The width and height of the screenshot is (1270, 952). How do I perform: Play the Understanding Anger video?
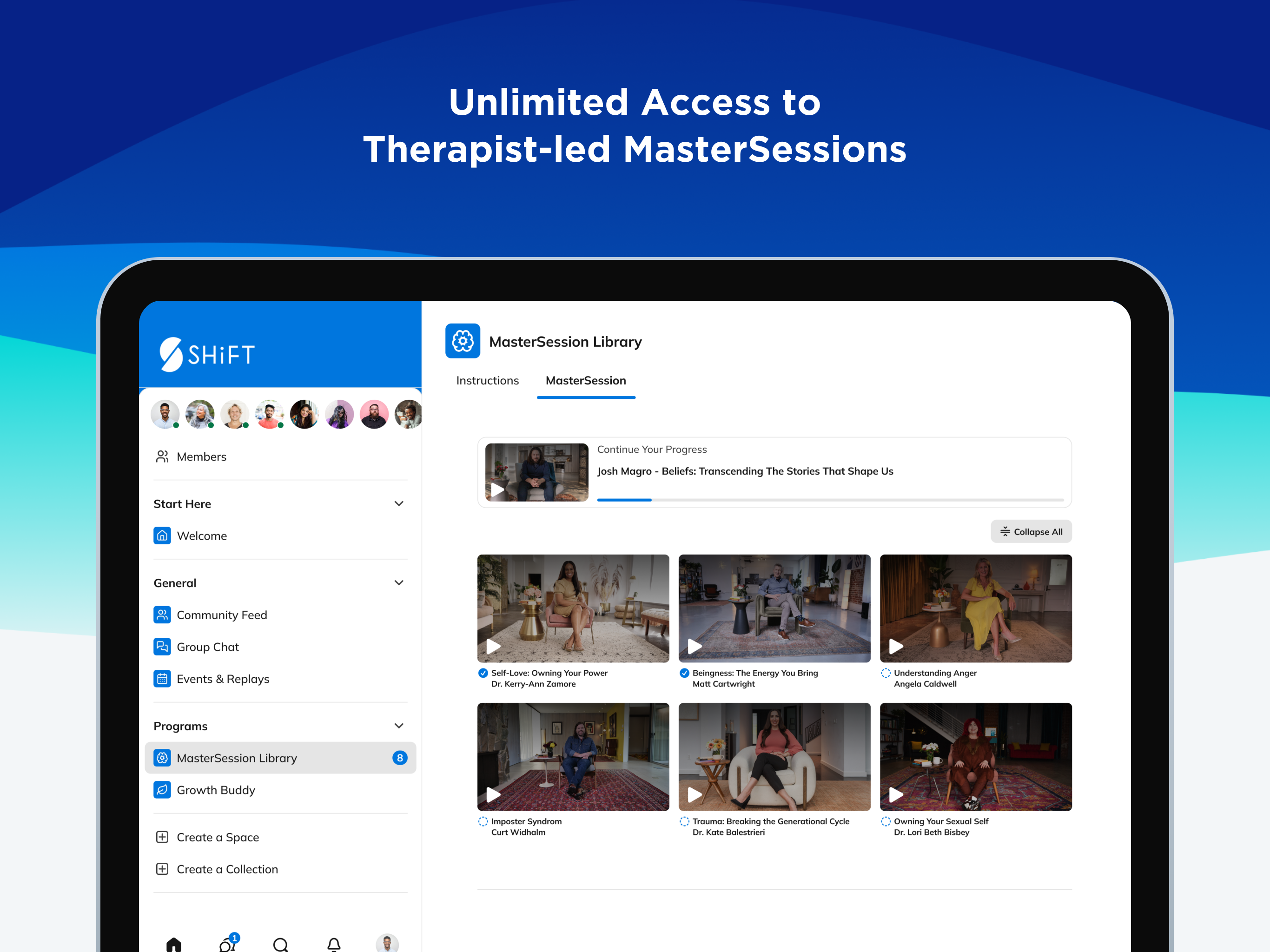tap(896, 647)
